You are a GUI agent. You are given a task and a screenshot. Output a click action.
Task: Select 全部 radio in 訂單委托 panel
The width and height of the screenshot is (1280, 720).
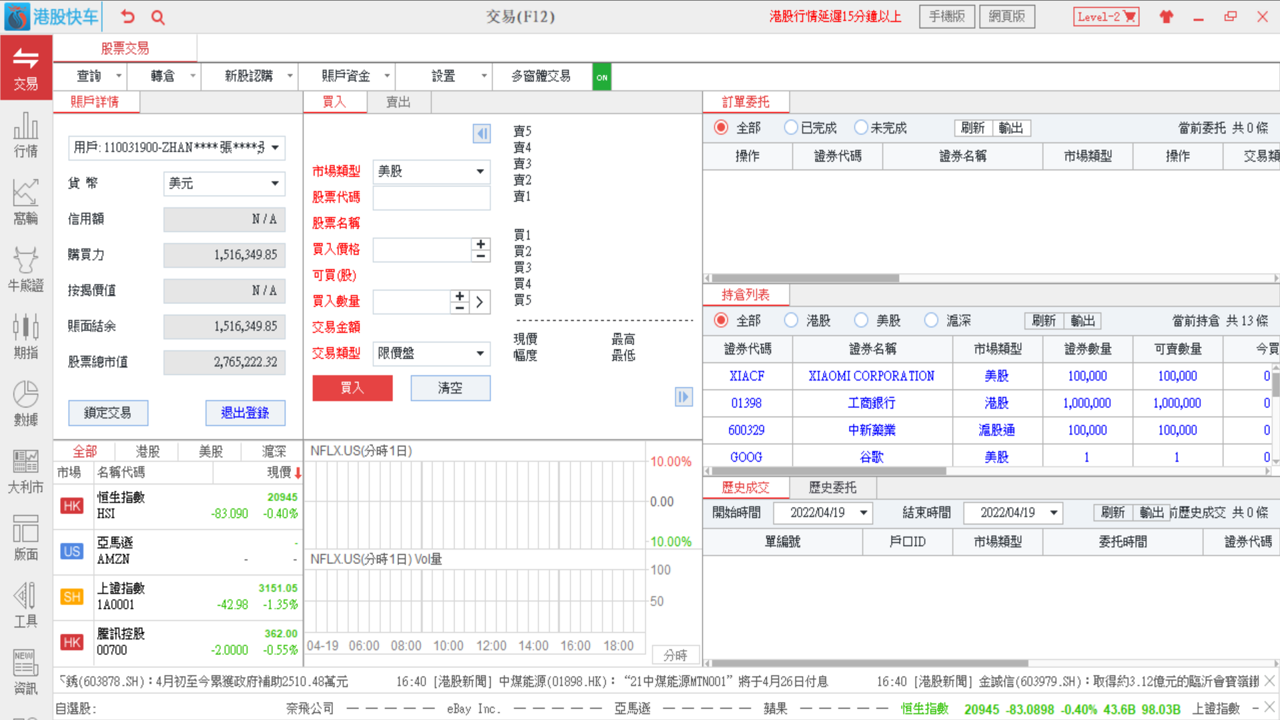pyautogui.click(x=721, y=128)
